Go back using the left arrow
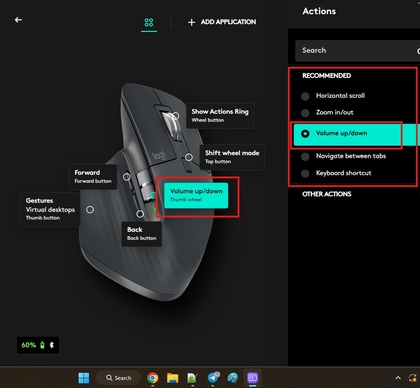This screenshot has width=420, height=388. point(18,20)
